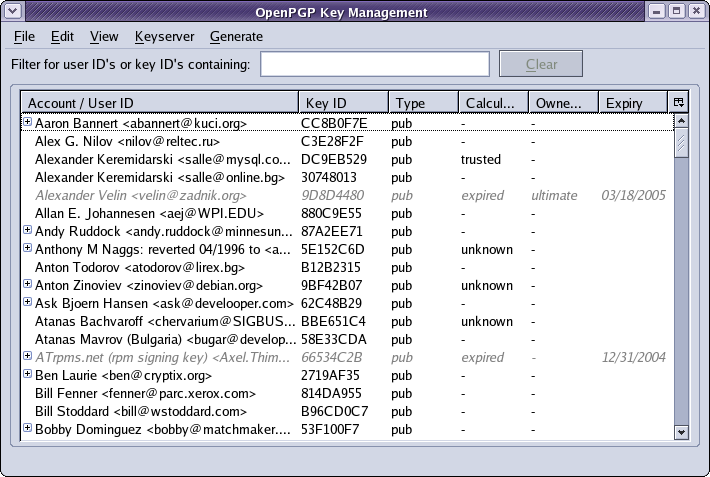
Task: Click key ID CC8B0F7E
Action: (334, 124)
